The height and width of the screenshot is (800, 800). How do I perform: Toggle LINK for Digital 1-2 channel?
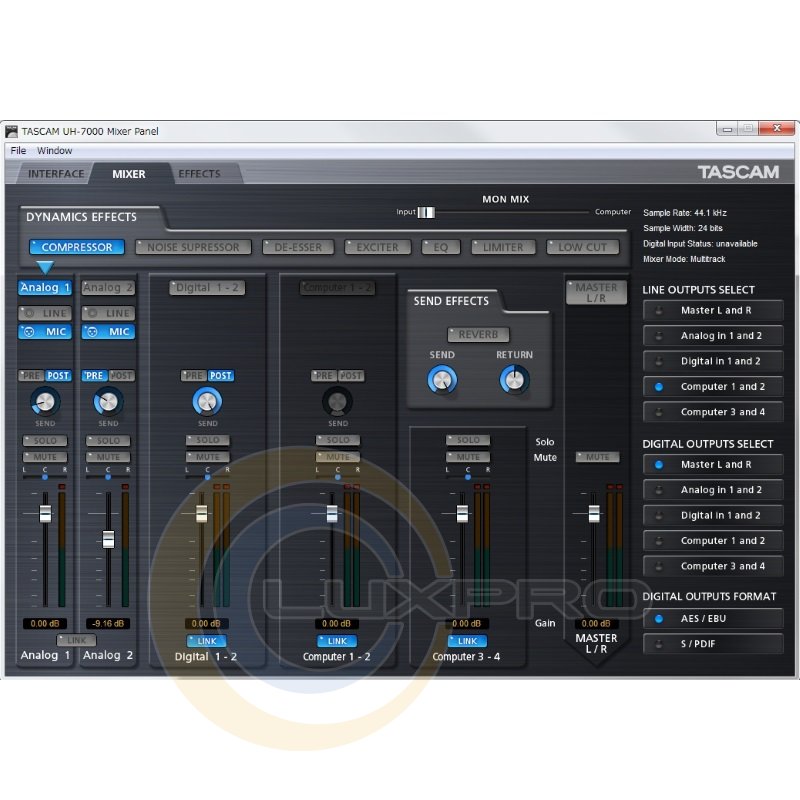[207, 641]
